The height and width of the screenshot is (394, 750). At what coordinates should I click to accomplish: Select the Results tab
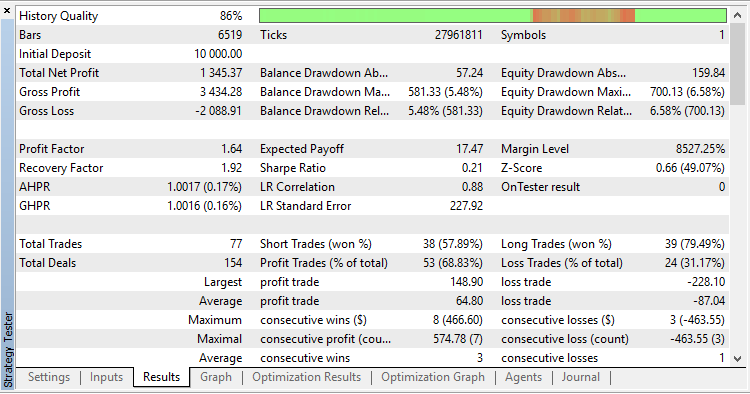coord(162,377)
